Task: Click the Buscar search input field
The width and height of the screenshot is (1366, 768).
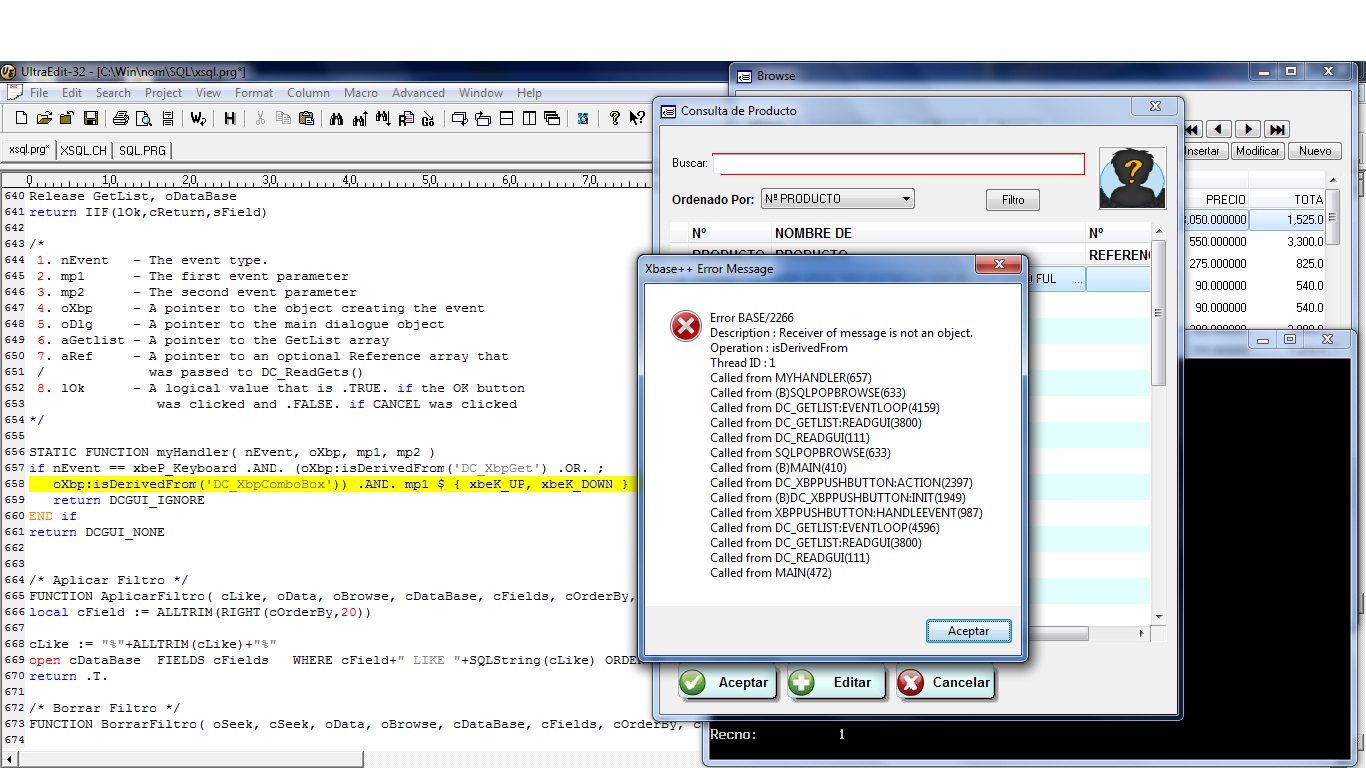Action: pyautogui.click(x=898, y=164)
